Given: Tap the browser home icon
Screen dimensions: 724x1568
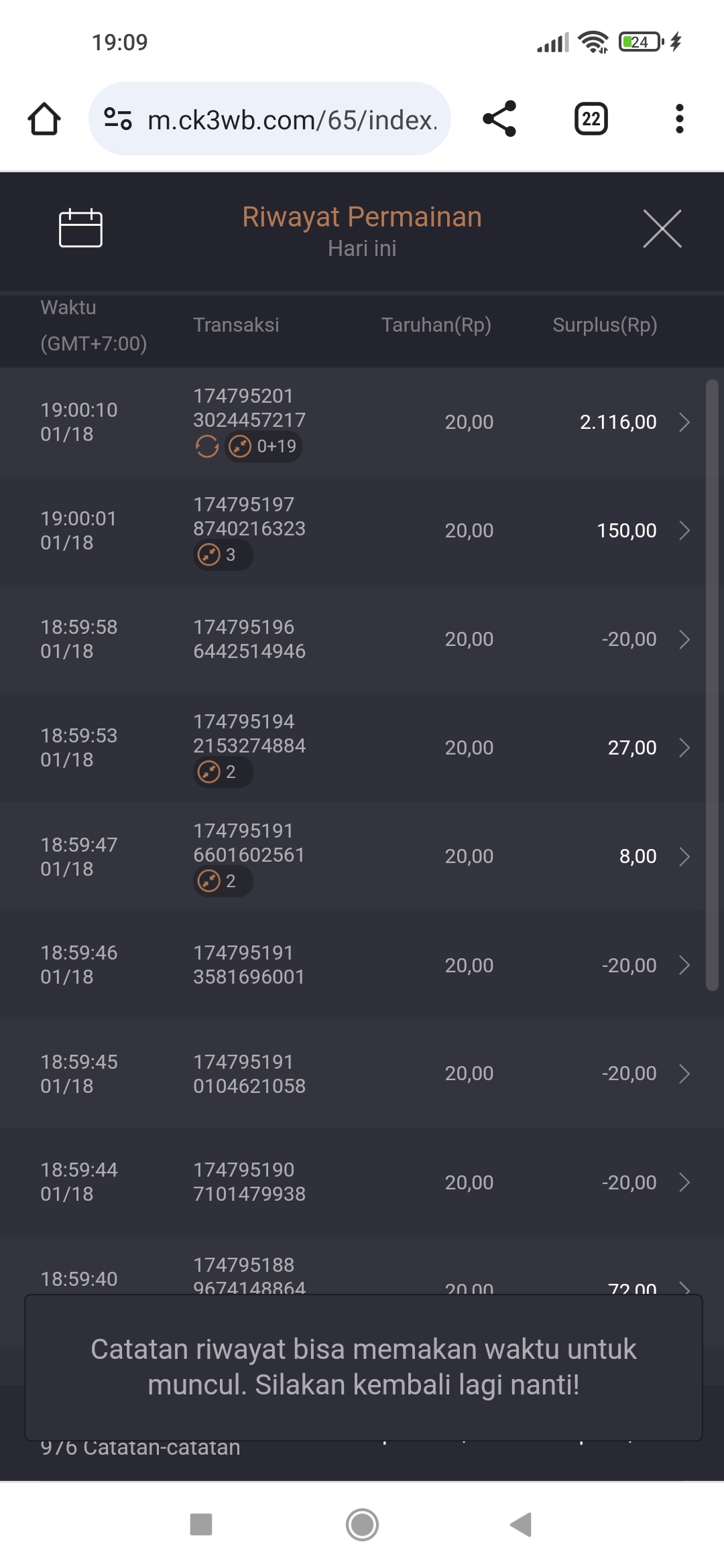Looking at the screenshot, I should coord(44,119).
